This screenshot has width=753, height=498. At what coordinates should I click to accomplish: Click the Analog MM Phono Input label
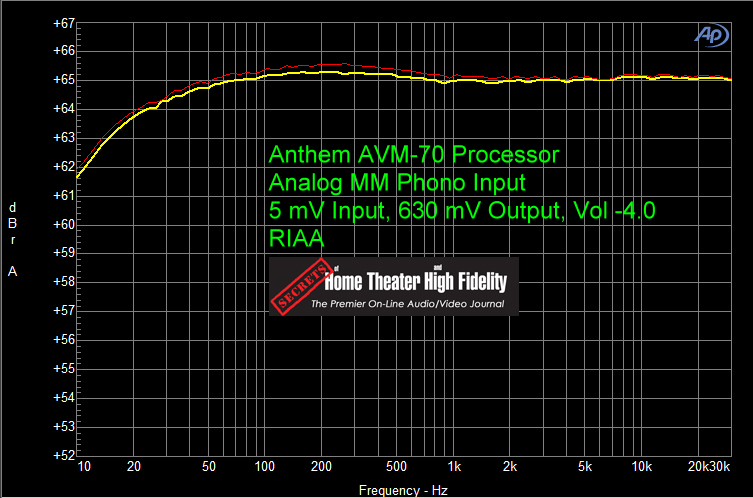(x=397, y=183)
